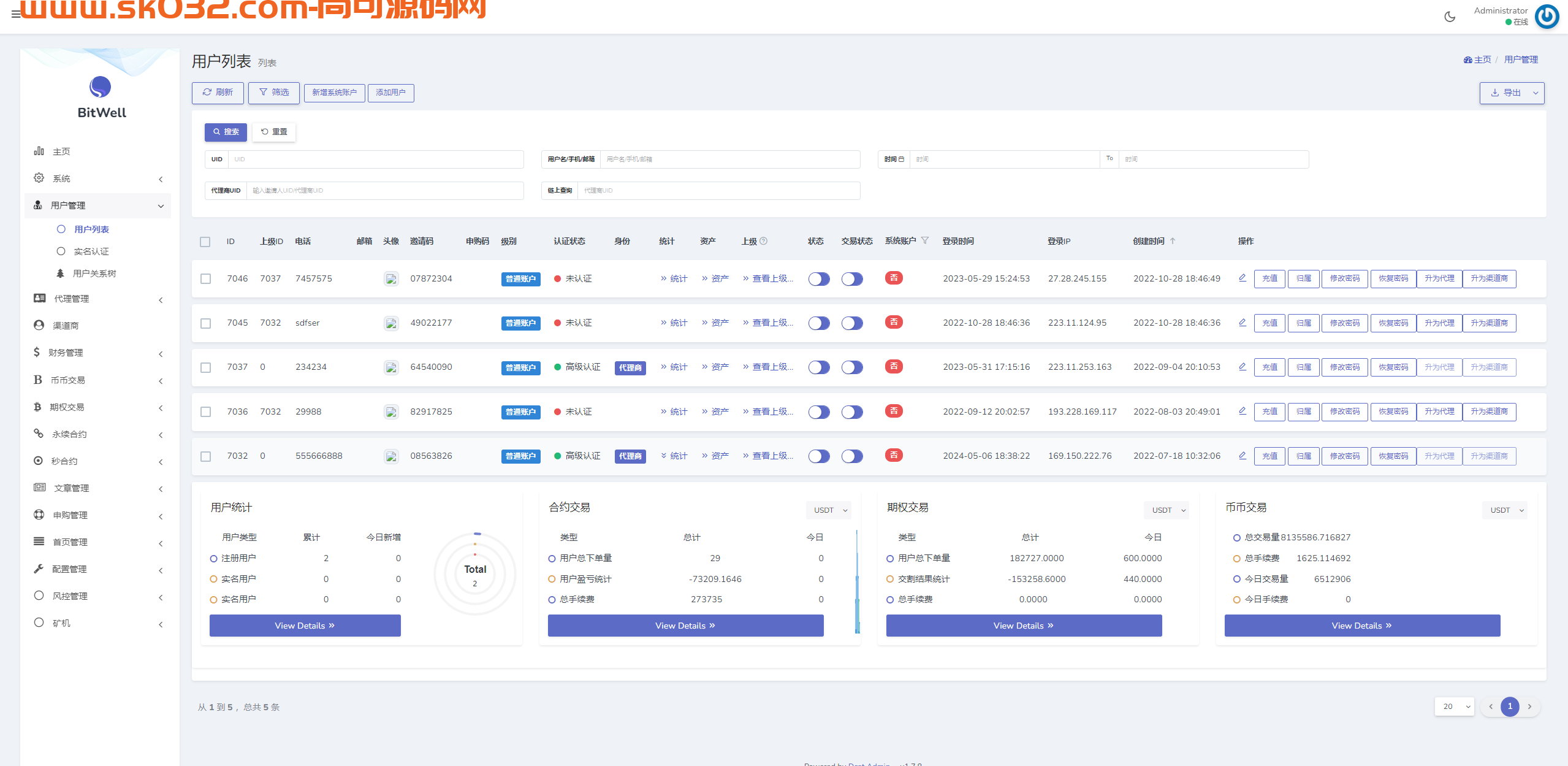The height and width of the screenshot is (766, 1568).
Task: Click 新增系统账户 button
Action: 335,93
